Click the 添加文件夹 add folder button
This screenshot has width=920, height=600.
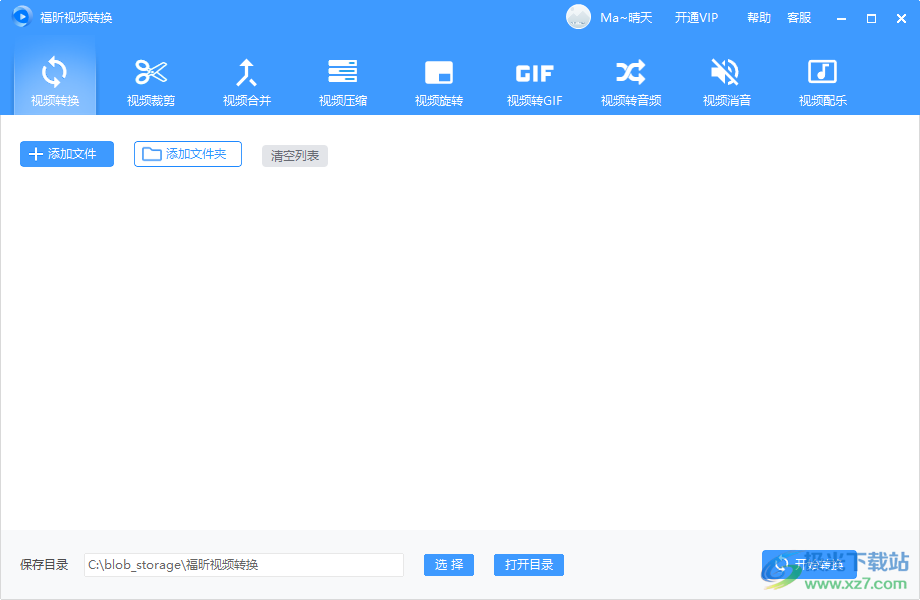(188, 154)
